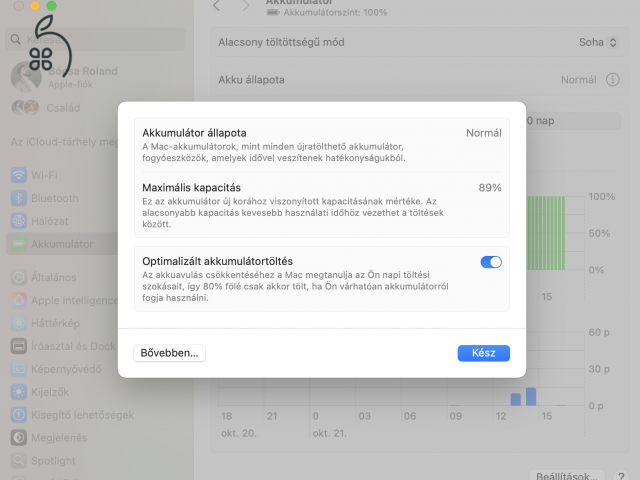The height and width of the screenshot is (480, 640).
Task: Click info icon next to Akku állapota
Action: pos(612,80)
